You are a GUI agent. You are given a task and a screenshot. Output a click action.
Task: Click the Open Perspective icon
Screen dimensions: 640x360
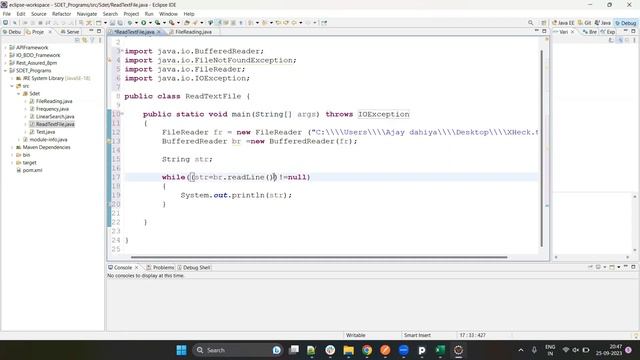pyautogui.click(x=544, y=23)
